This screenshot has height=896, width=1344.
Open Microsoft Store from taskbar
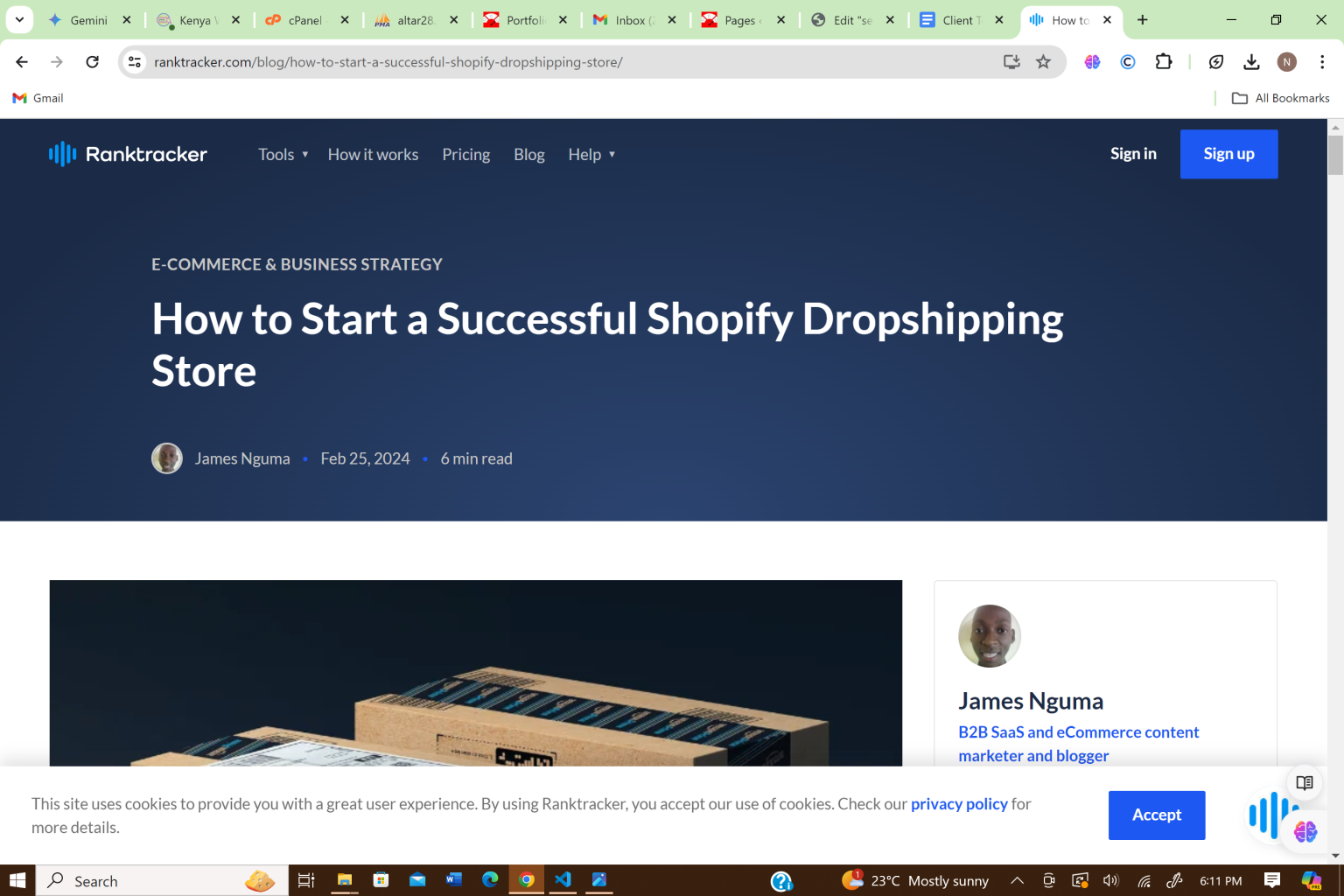tap(381, 880)
